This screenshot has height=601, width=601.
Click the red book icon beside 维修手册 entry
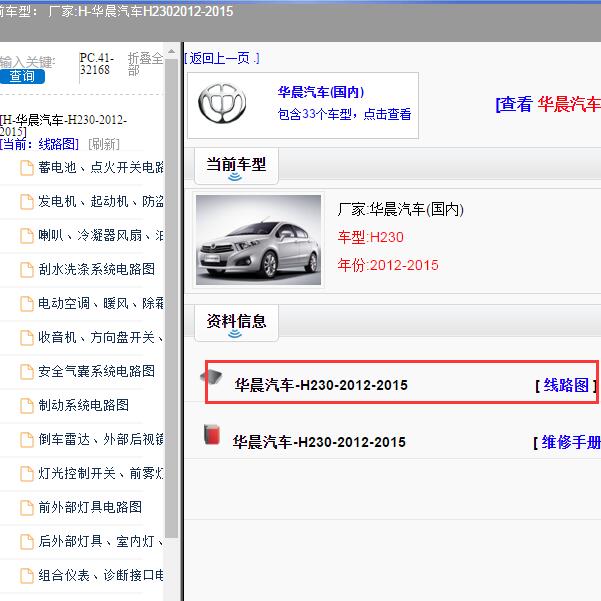click(x=212, y=435)
